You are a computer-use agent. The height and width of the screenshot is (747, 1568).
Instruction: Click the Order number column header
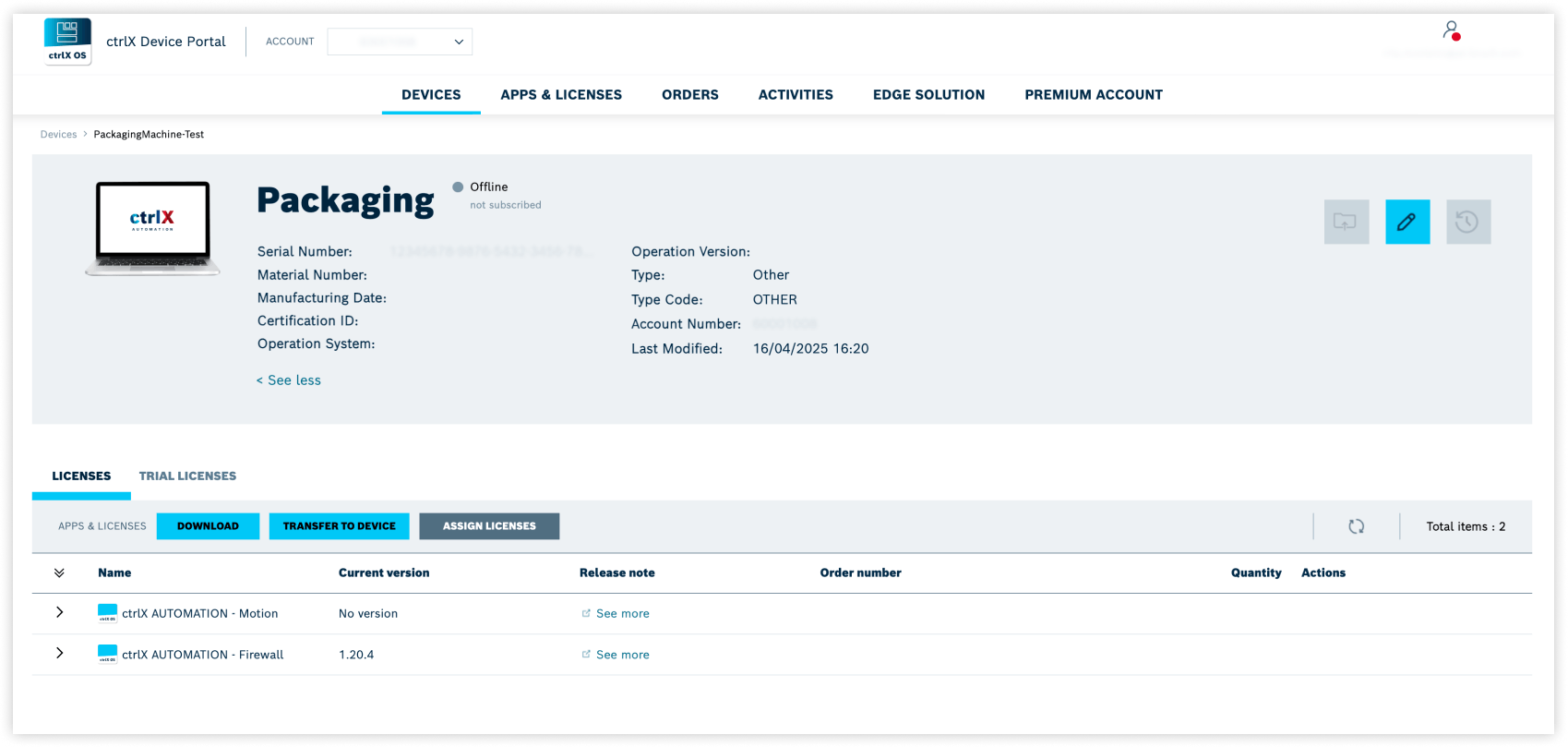coord(861,572)
